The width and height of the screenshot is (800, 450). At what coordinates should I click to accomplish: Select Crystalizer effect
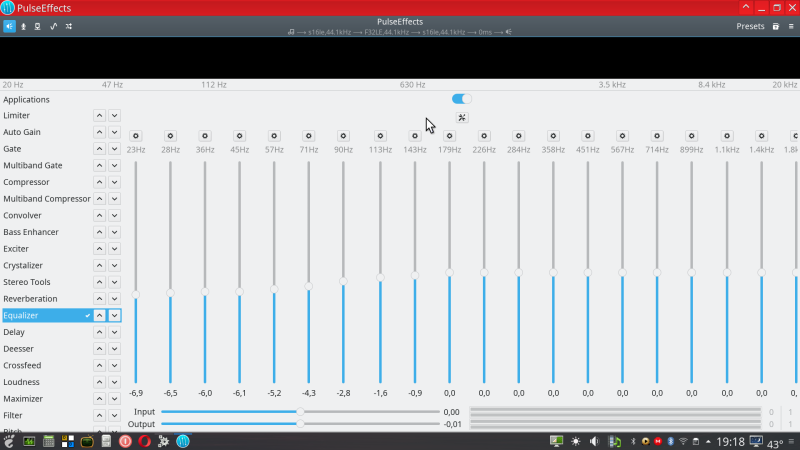23,265
